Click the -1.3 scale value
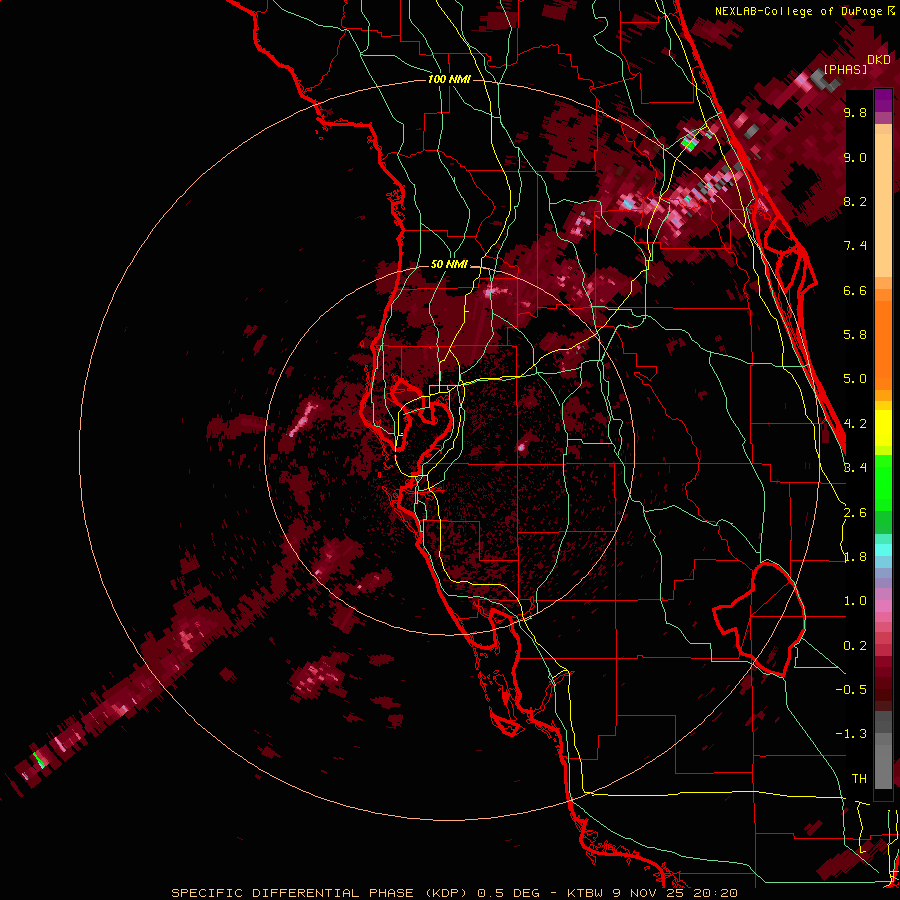The image size is (900, 900). (851, 734)
